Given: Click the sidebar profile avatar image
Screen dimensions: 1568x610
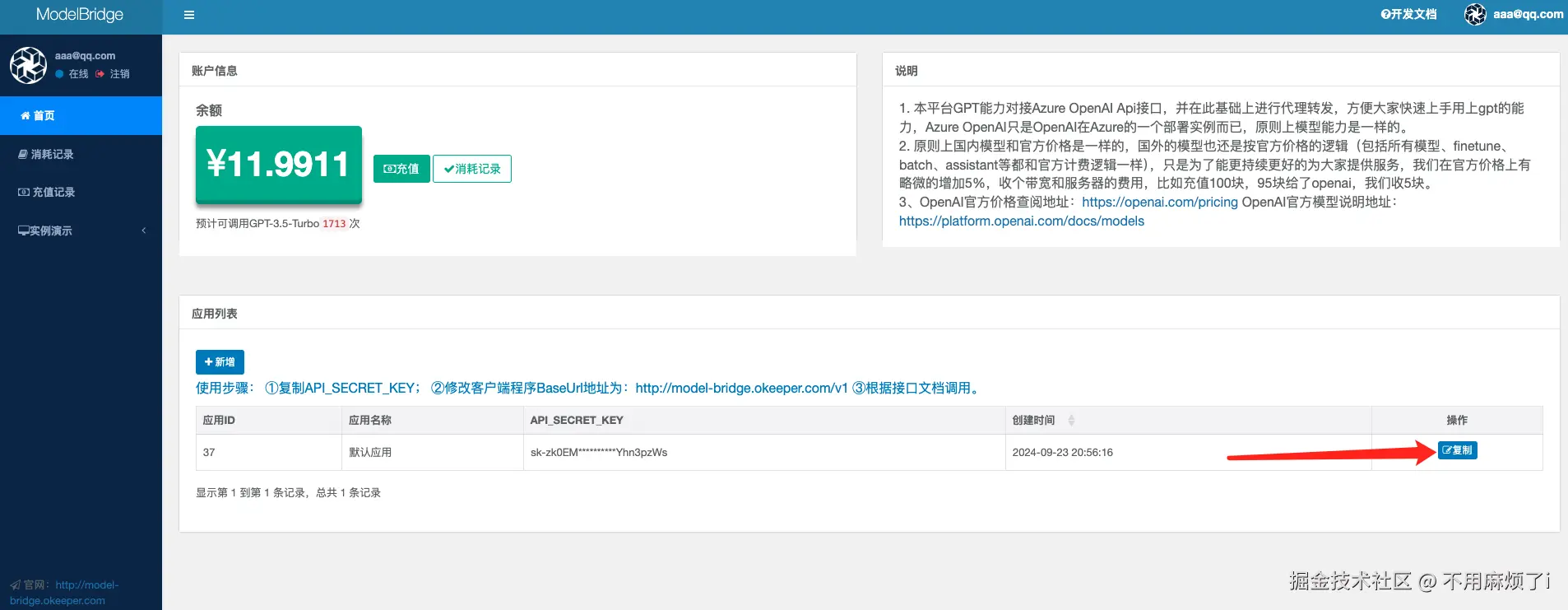Looking at the screenshot, I should tap(28, 65).
